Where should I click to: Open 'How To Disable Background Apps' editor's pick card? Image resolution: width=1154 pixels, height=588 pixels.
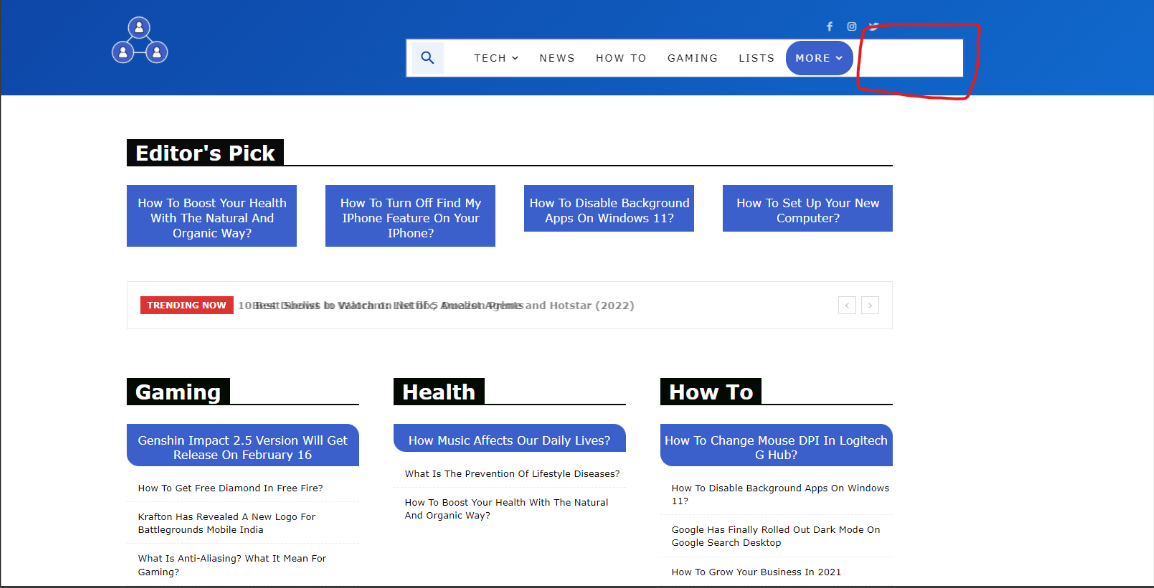coord(609,209)
